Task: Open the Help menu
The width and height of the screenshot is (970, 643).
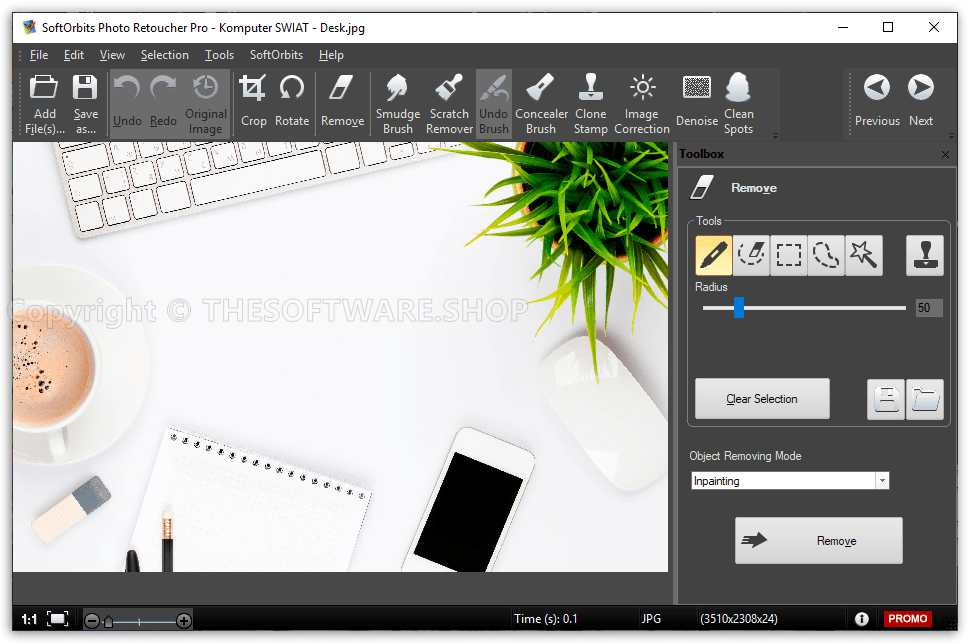Action: tap(331, 55)
